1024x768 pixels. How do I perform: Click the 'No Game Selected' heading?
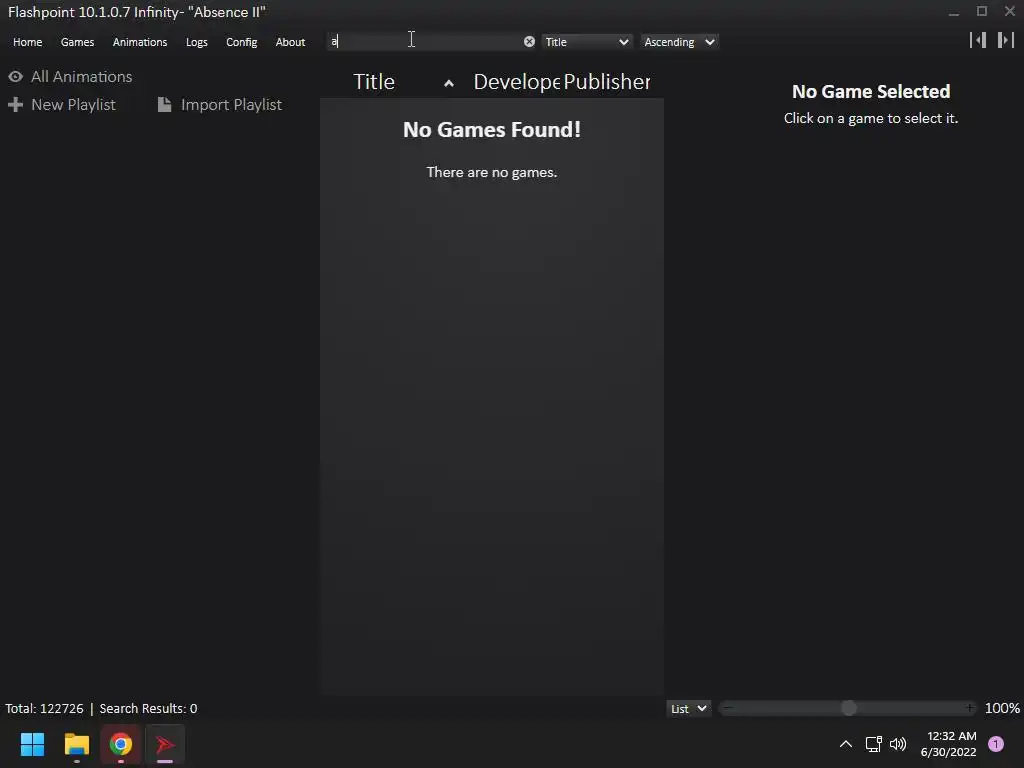(x=871, y=91)
